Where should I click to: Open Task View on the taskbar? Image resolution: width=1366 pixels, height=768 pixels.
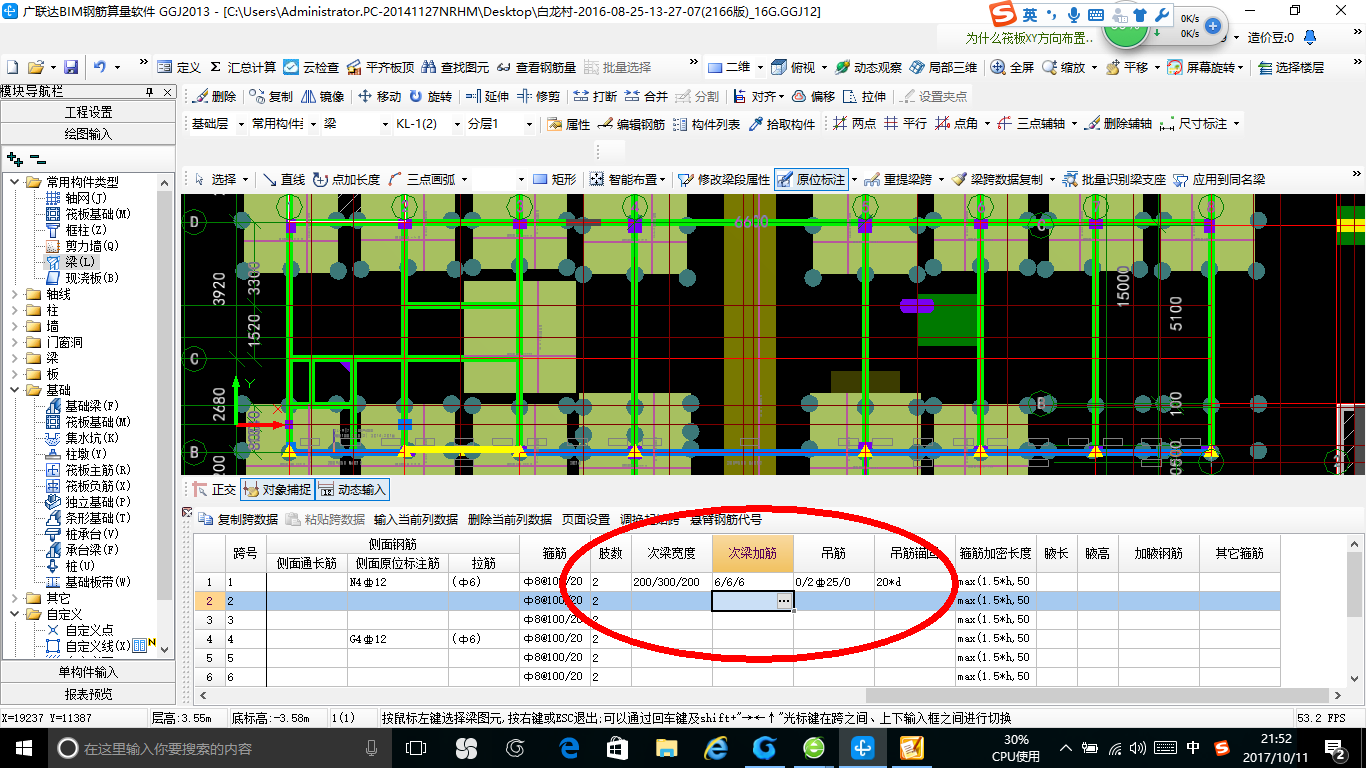click(x=416, y=748)
